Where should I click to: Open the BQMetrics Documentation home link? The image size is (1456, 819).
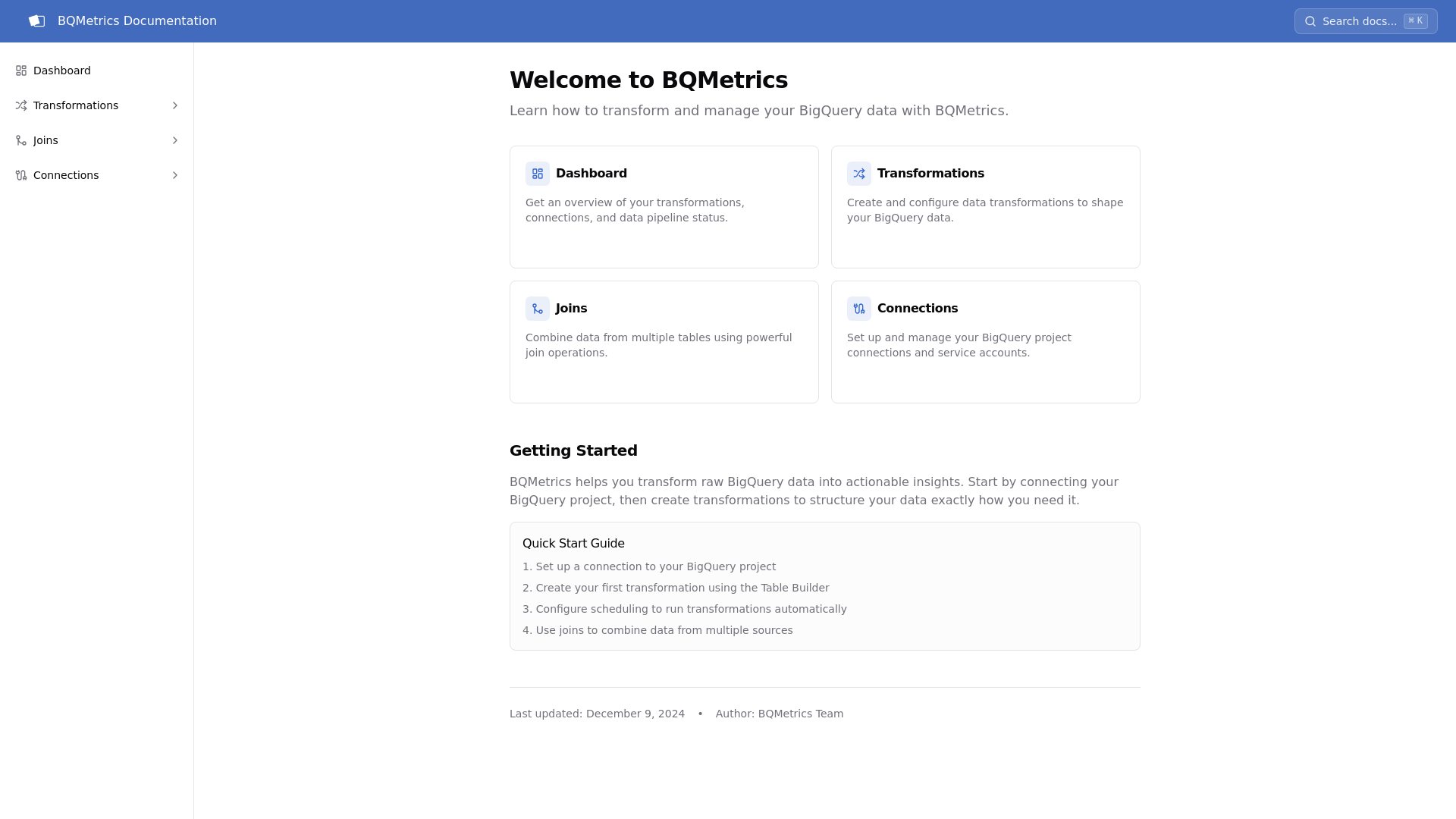[x=137, y=21]
